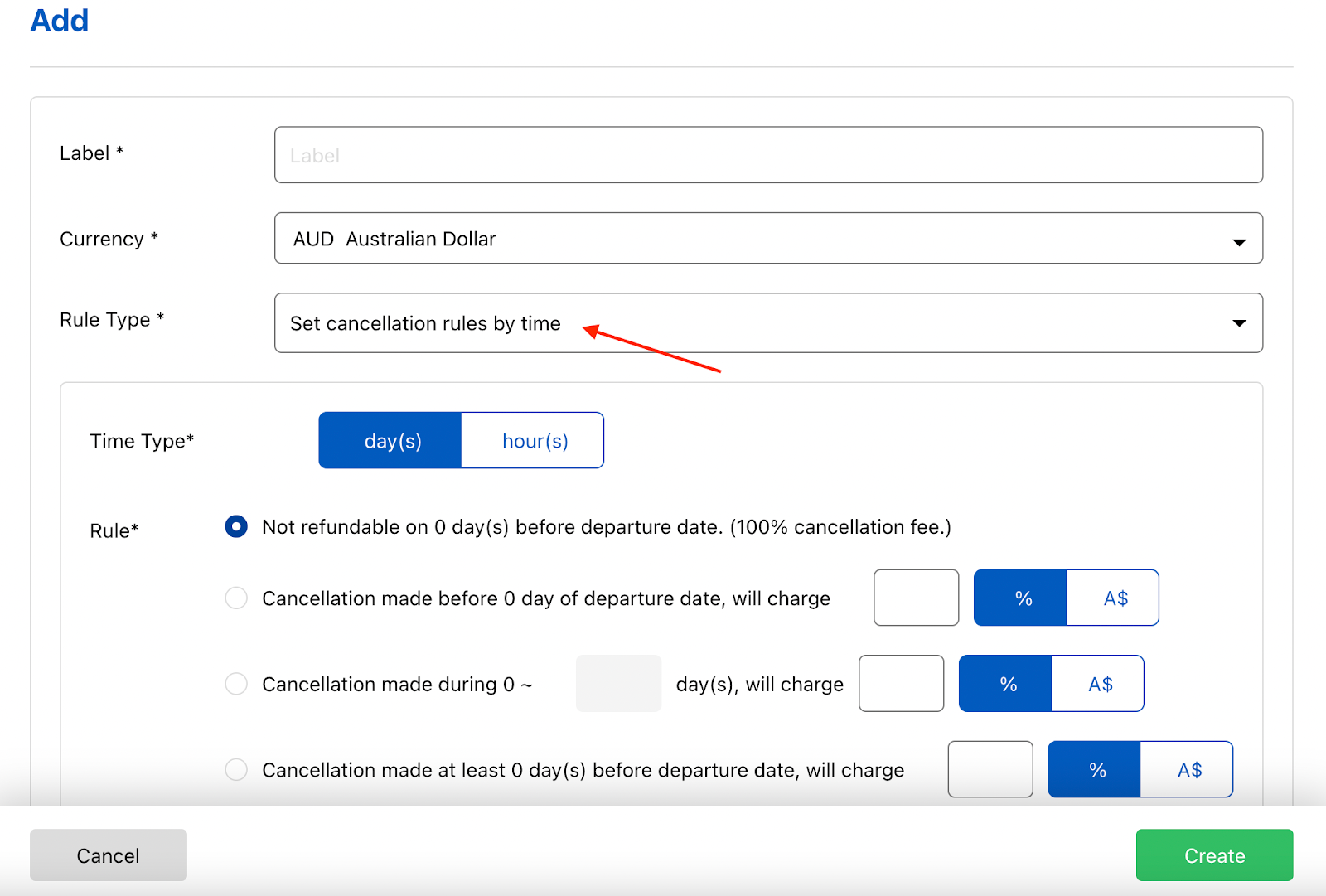Click the Cancel button
This screenshot has height=896, width=1326.
109,855
